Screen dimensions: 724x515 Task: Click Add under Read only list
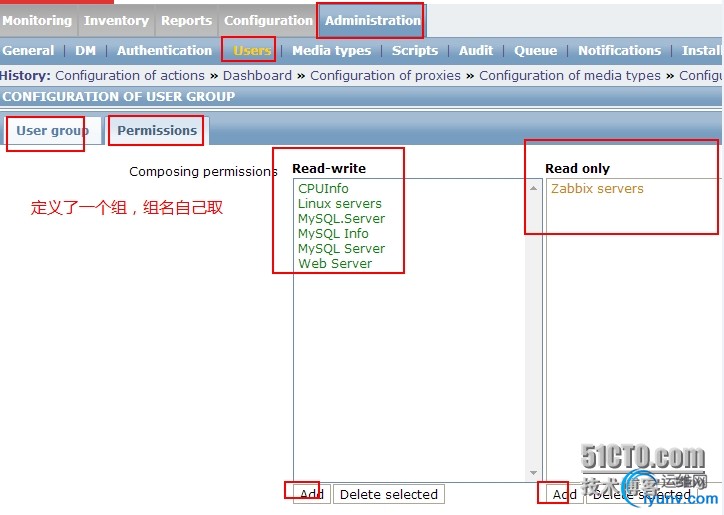[565, 494]
